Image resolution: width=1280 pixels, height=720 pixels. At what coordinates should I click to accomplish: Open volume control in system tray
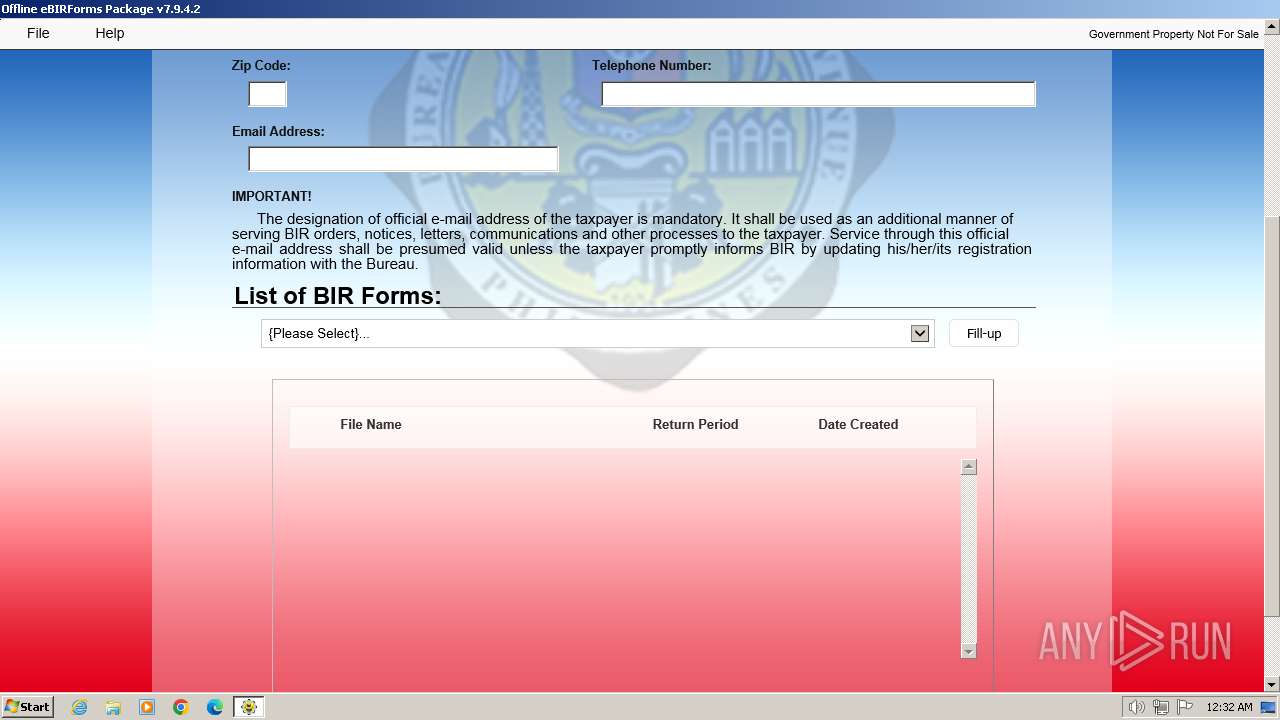[1136, 707]
